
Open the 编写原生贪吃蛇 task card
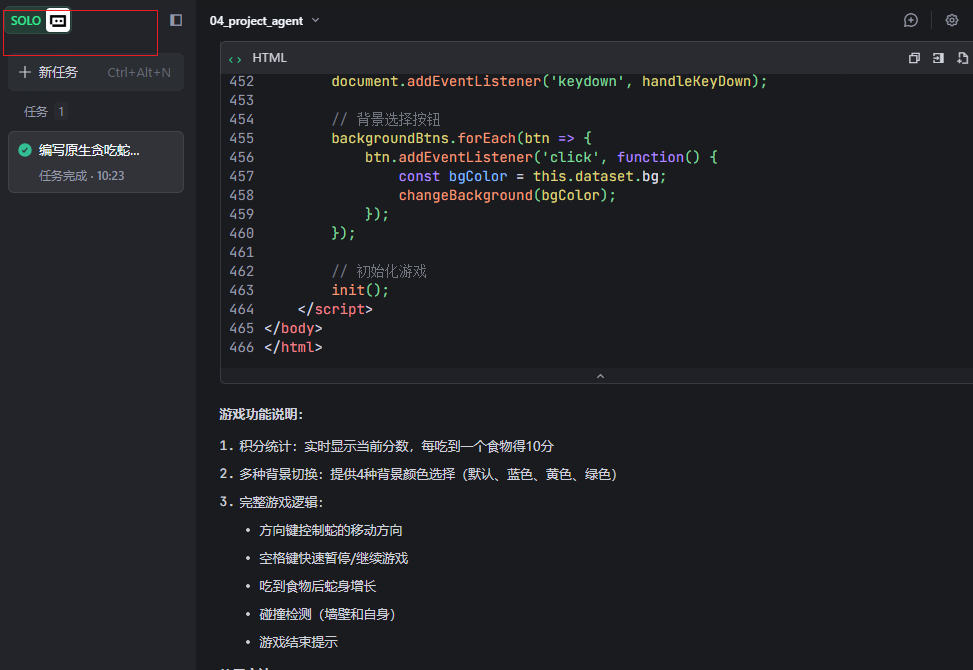(96, 162)
